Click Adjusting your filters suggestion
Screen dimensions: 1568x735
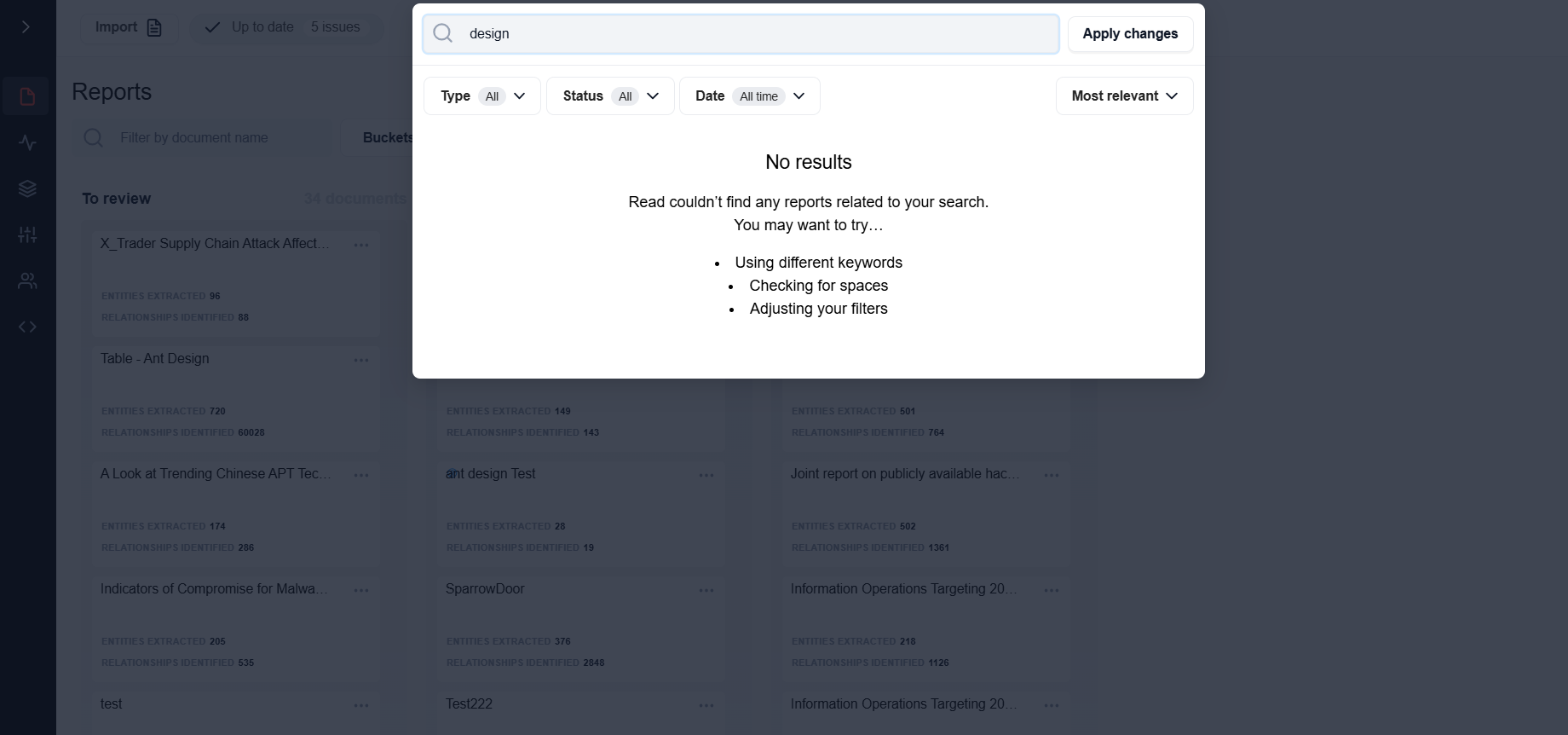click(x=818, y=309)
